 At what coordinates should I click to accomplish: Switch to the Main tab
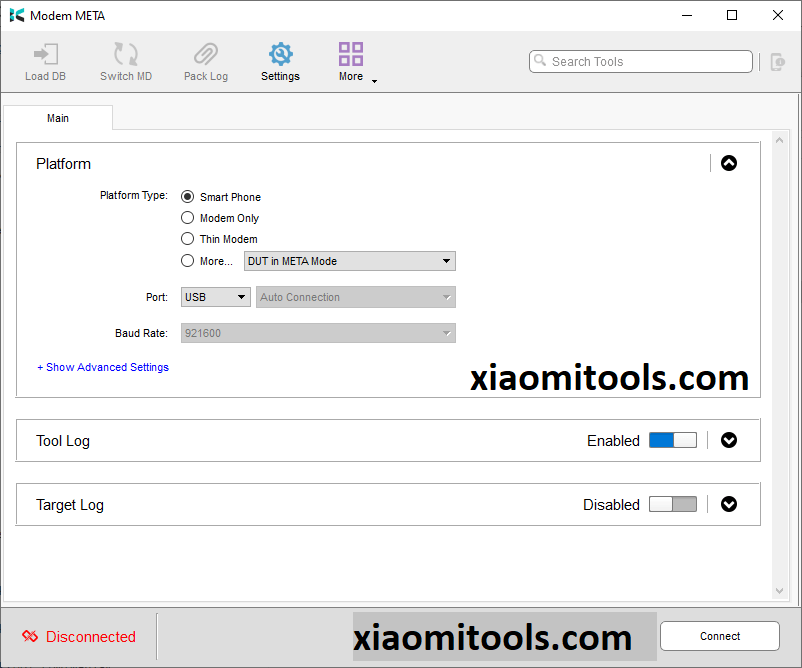(x=58, y=118)
